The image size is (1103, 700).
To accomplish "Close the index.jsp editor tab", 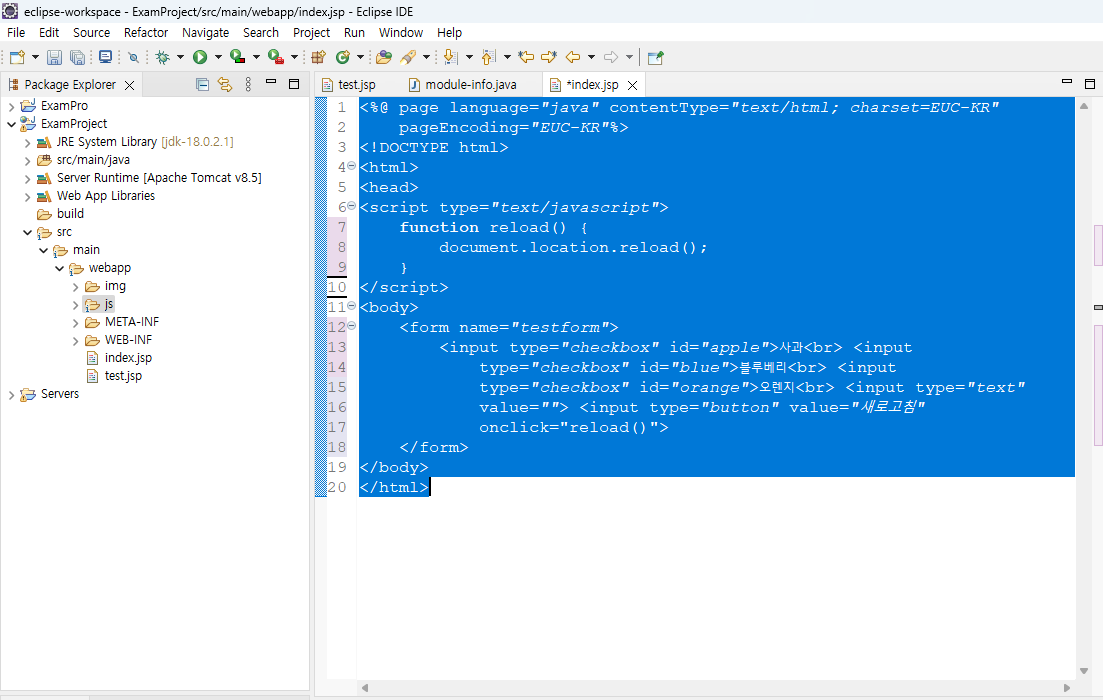I will [x=632, y=85].
